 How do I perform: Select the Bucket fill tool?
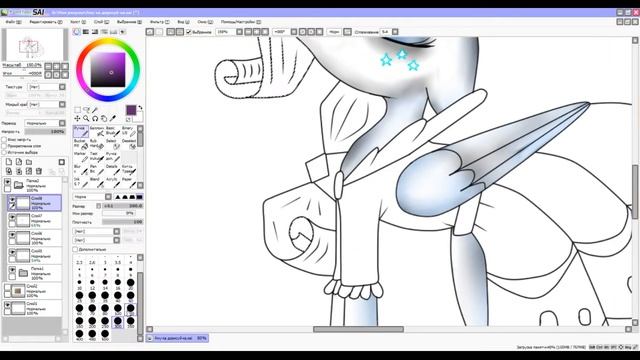point(81,144)
